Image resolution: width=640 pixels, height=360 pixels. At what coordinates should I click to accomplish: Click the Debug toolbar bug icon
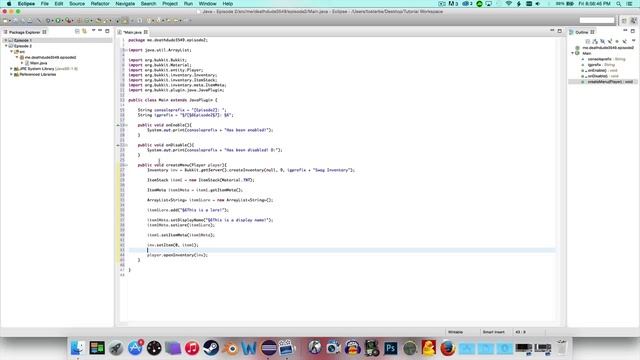[x=48, y=20]
